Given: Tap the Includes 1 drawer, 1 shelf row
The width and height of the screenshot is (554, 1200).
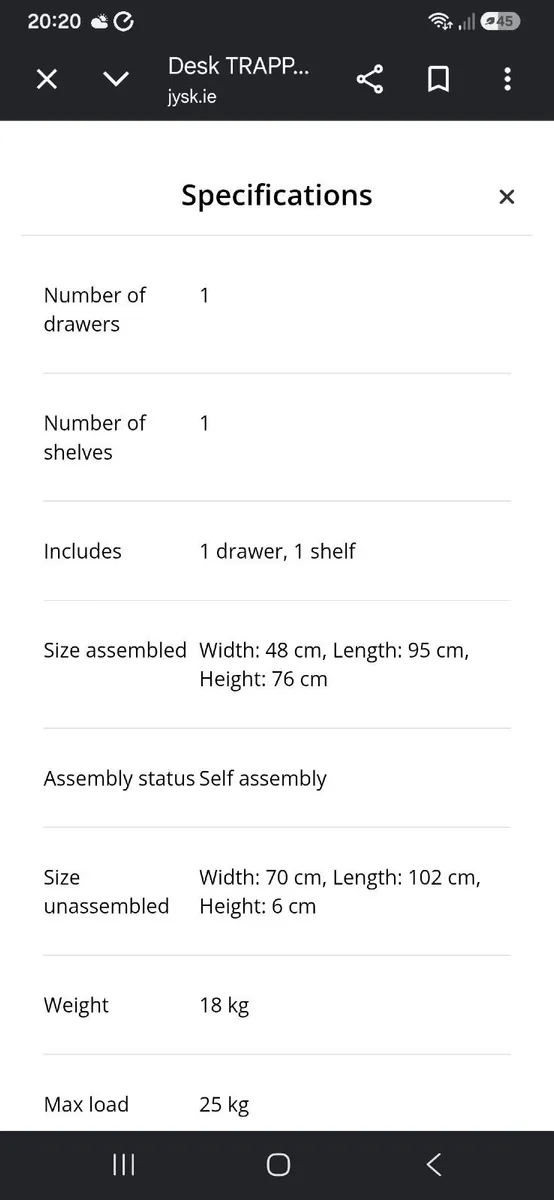Looking at the screenshot, I should [x=277, y=551].
